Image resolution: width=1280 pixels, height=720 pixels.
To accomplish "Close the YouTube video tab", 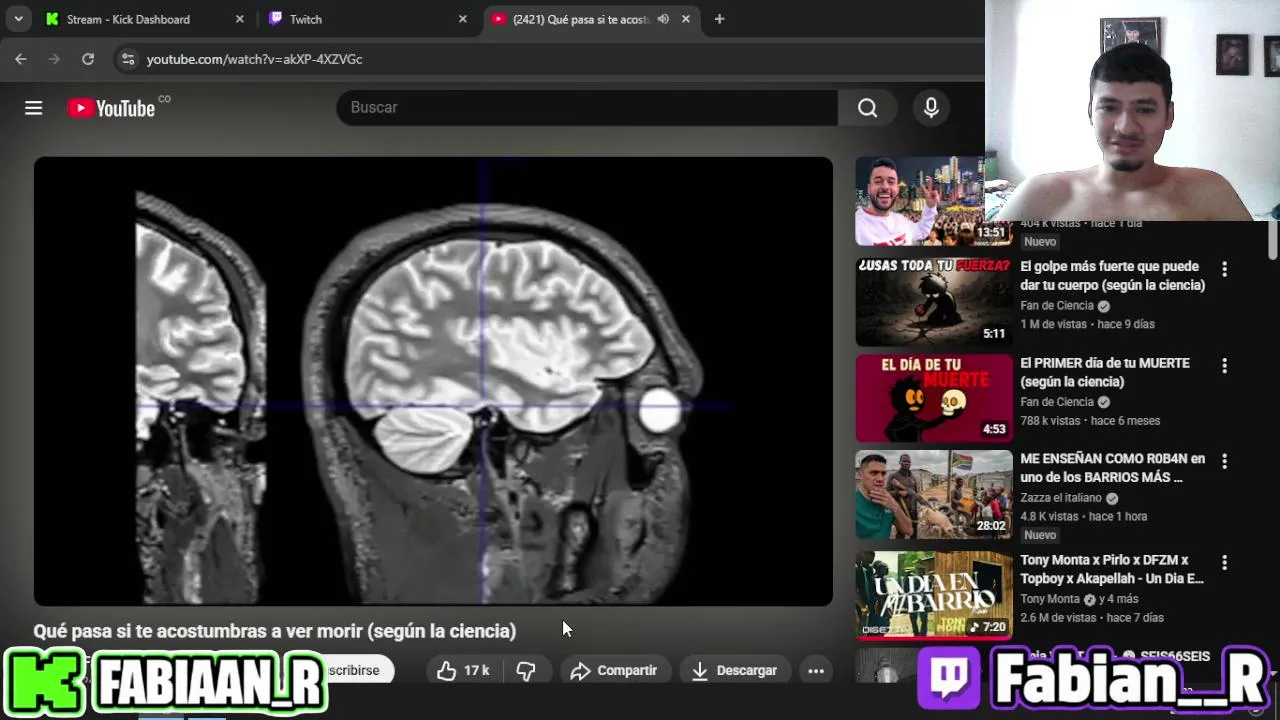I will tap(686, 19).
